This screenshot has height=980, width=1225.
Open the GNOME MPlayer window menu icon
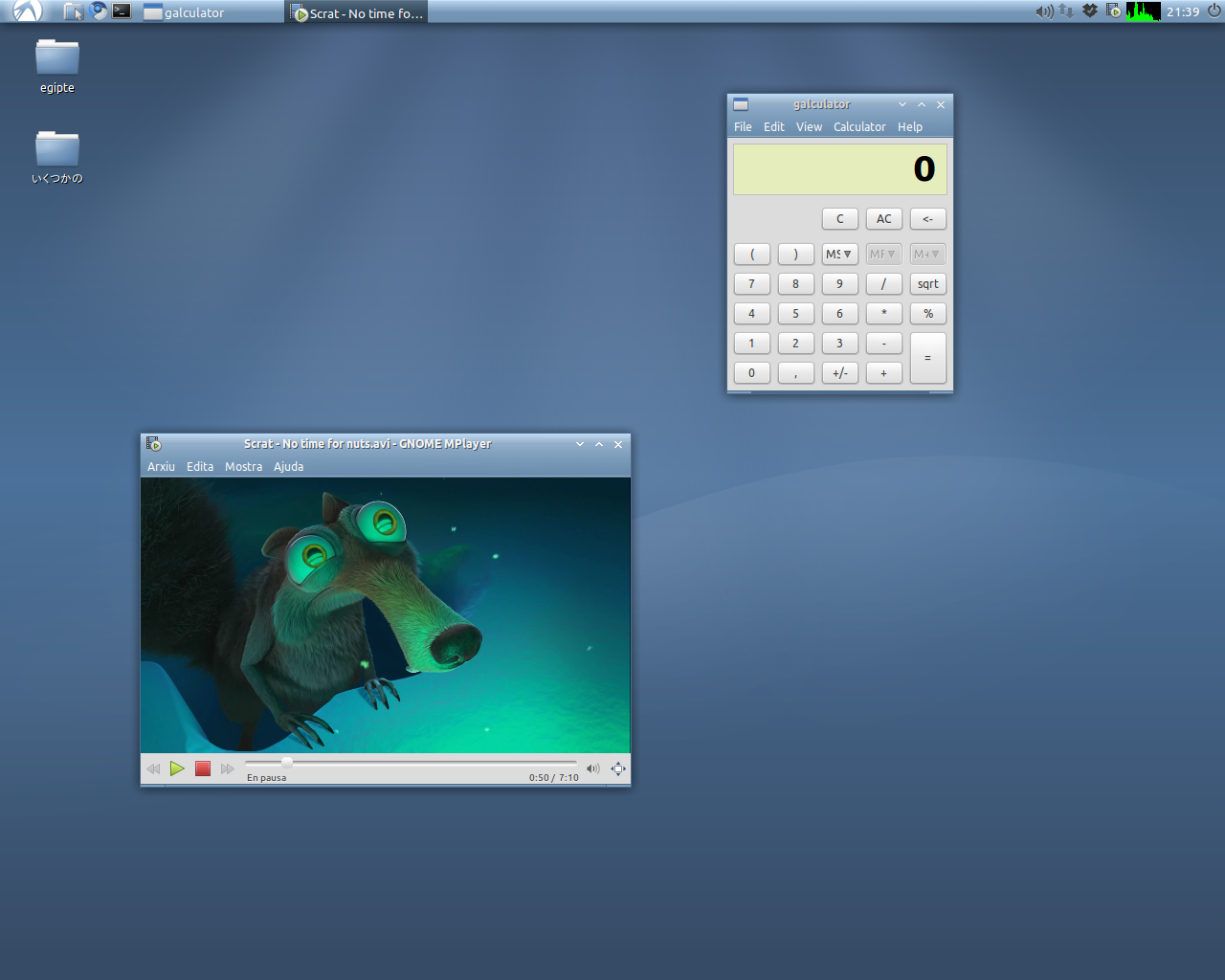tap(154, 444)
